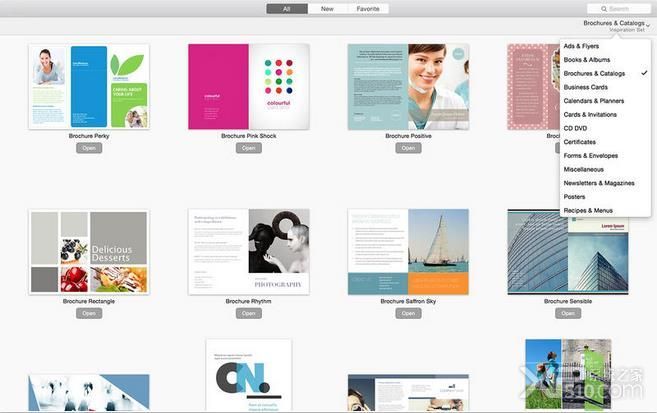Viewport: 657px width, 413px height.
Task: Click the Brochure Rhythm label
Action: coord(248,301)
